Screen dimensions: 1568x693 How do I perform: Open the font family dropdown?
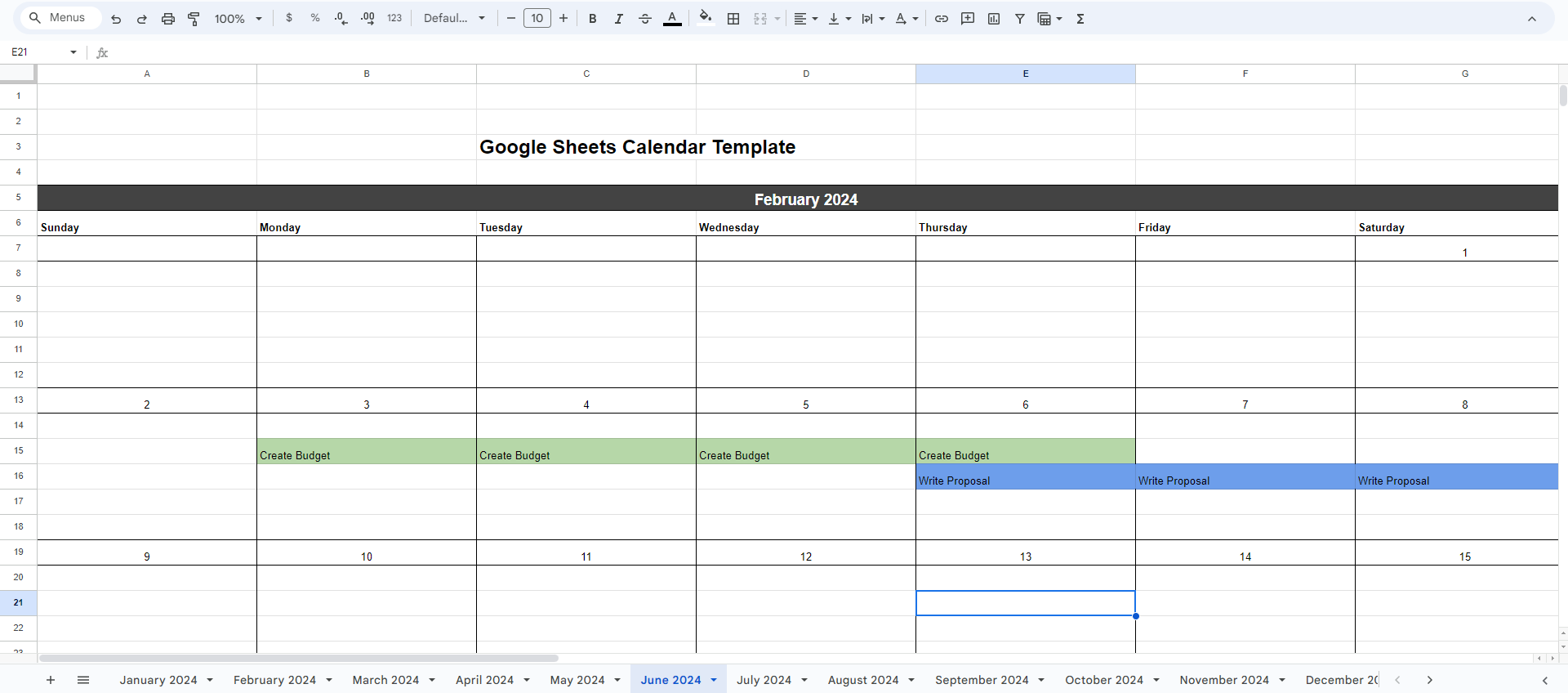click(x=455, y=18)
